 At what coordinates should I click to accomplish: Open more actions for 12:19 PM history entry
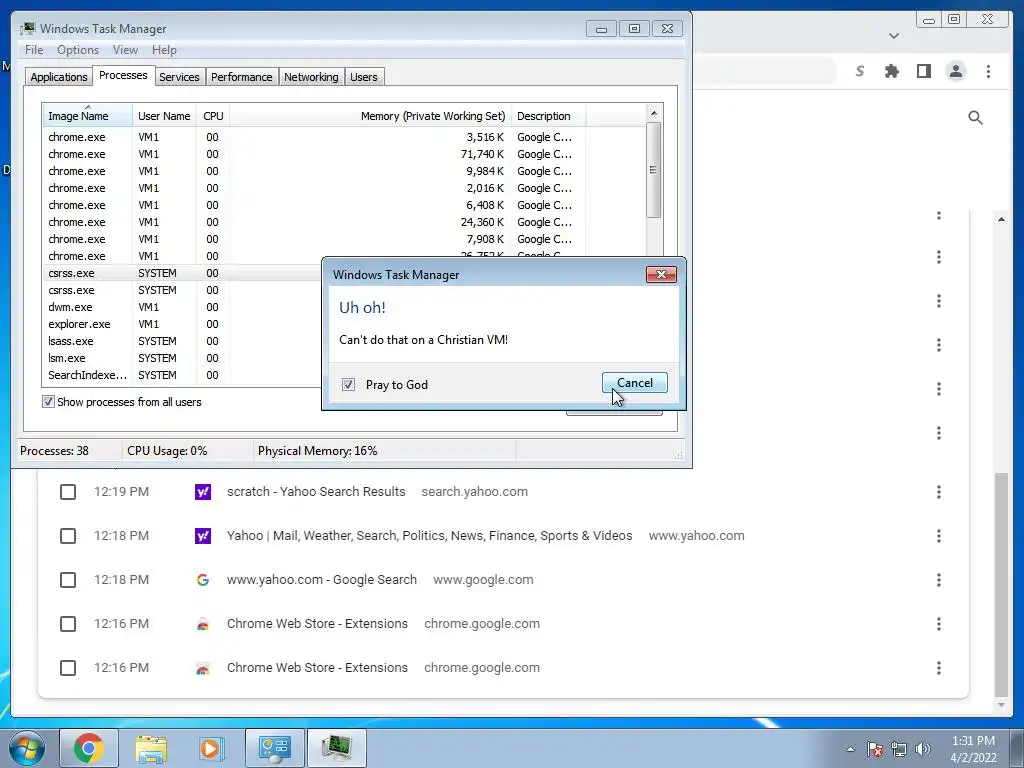[x=938, y=492]
